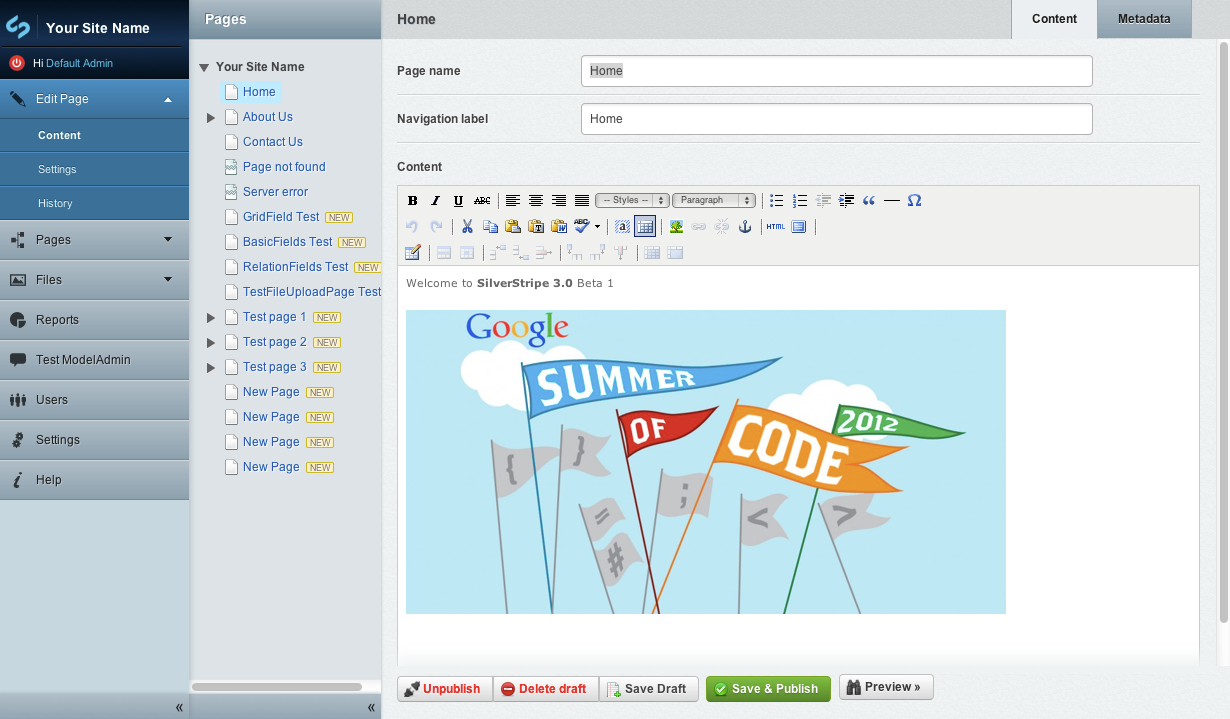Open History in the Edit Page menu
This screenshot has height=719, width=1230.
[x=55, y=203]
